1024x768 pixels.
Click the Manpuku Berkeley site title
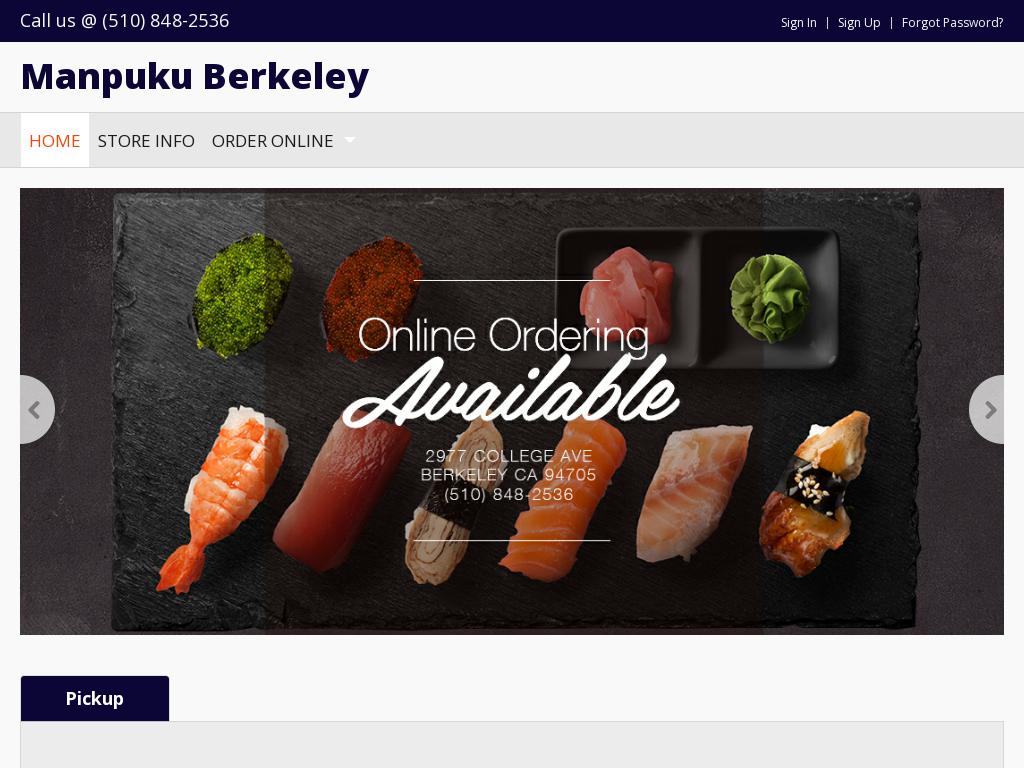click(x=195, y=76)
